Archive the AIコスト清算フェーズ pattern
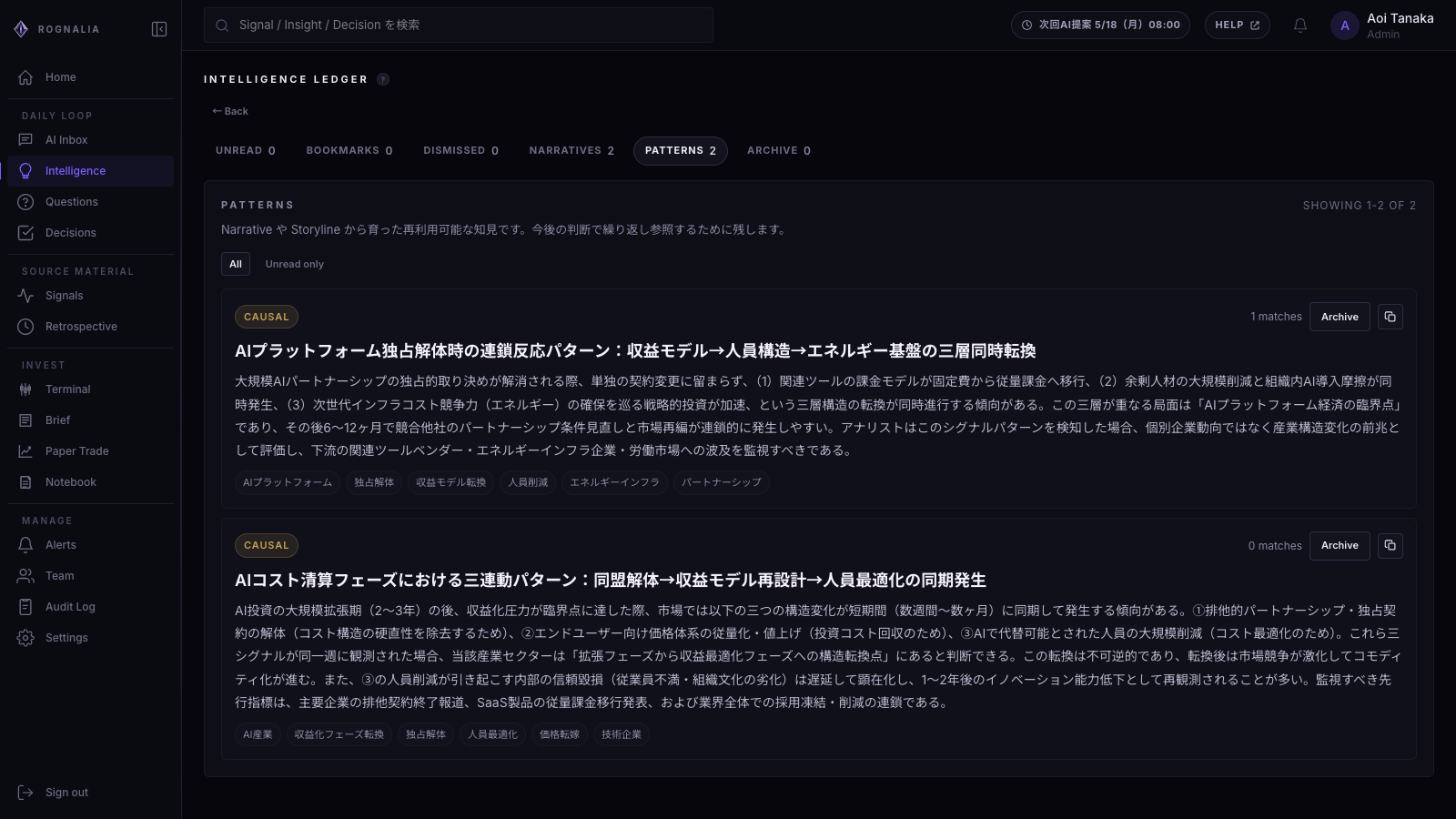The height and width of the screenshot is (819, 1456). click(1340, 545)
